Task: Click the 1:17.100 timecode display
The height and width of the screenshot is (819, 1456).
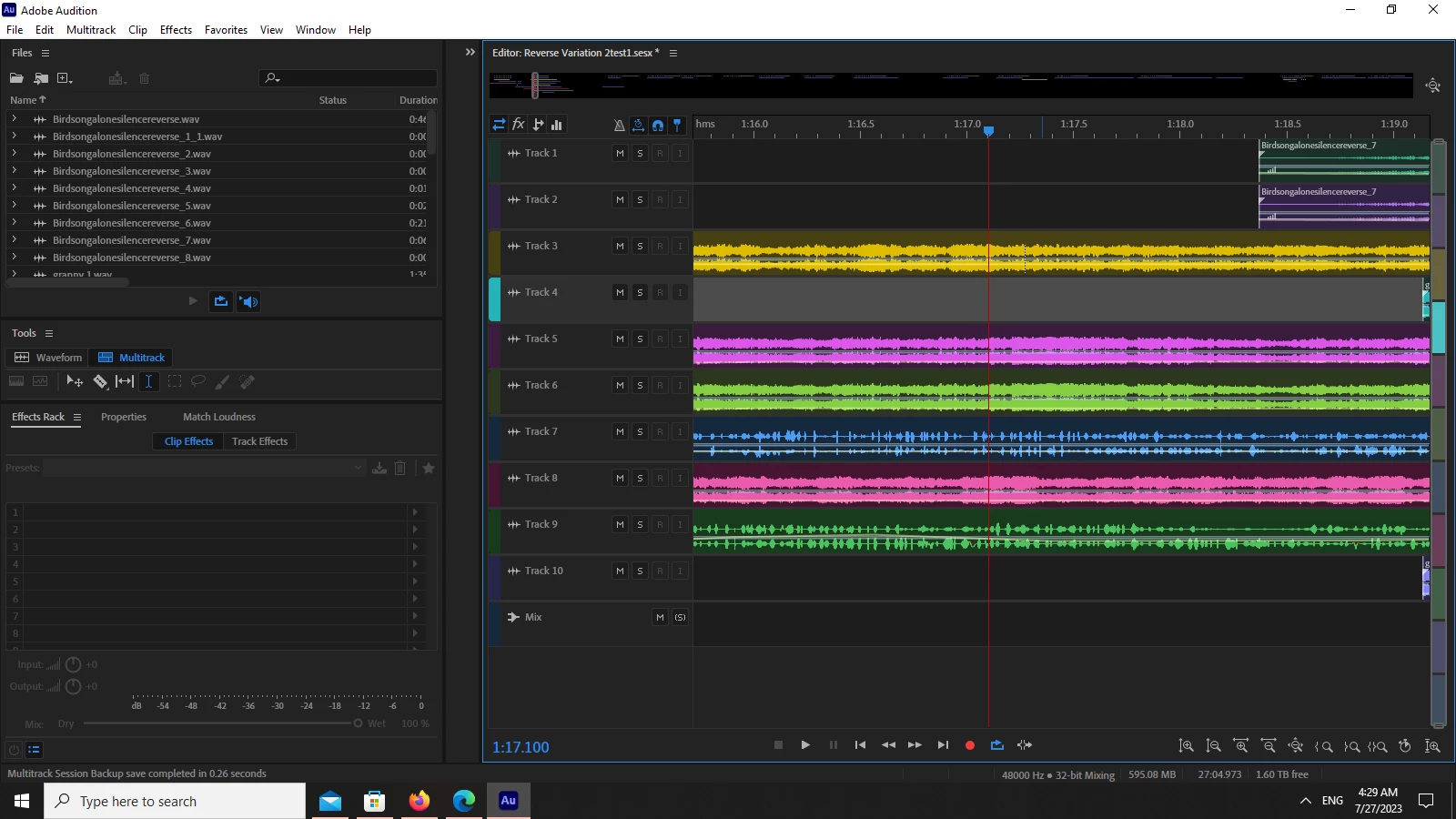Action: (x=521, y=747)
